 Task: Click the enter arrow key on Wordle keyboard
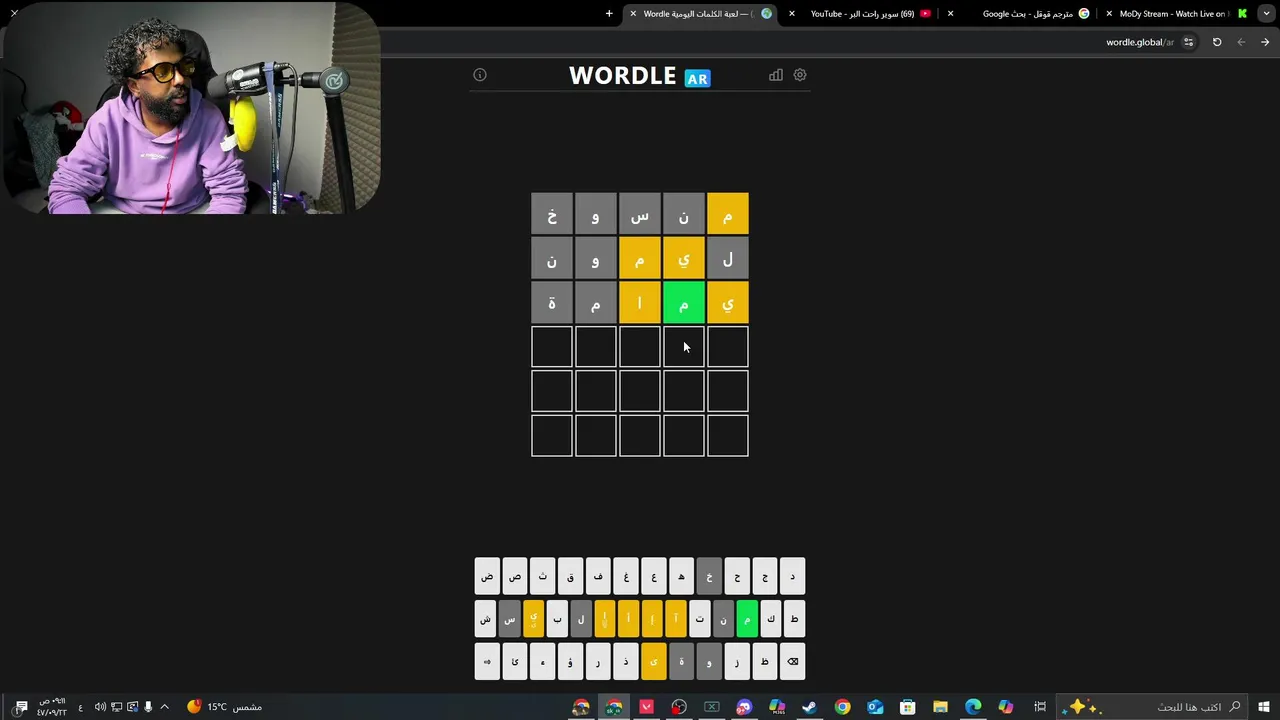[x=487, y=661]
